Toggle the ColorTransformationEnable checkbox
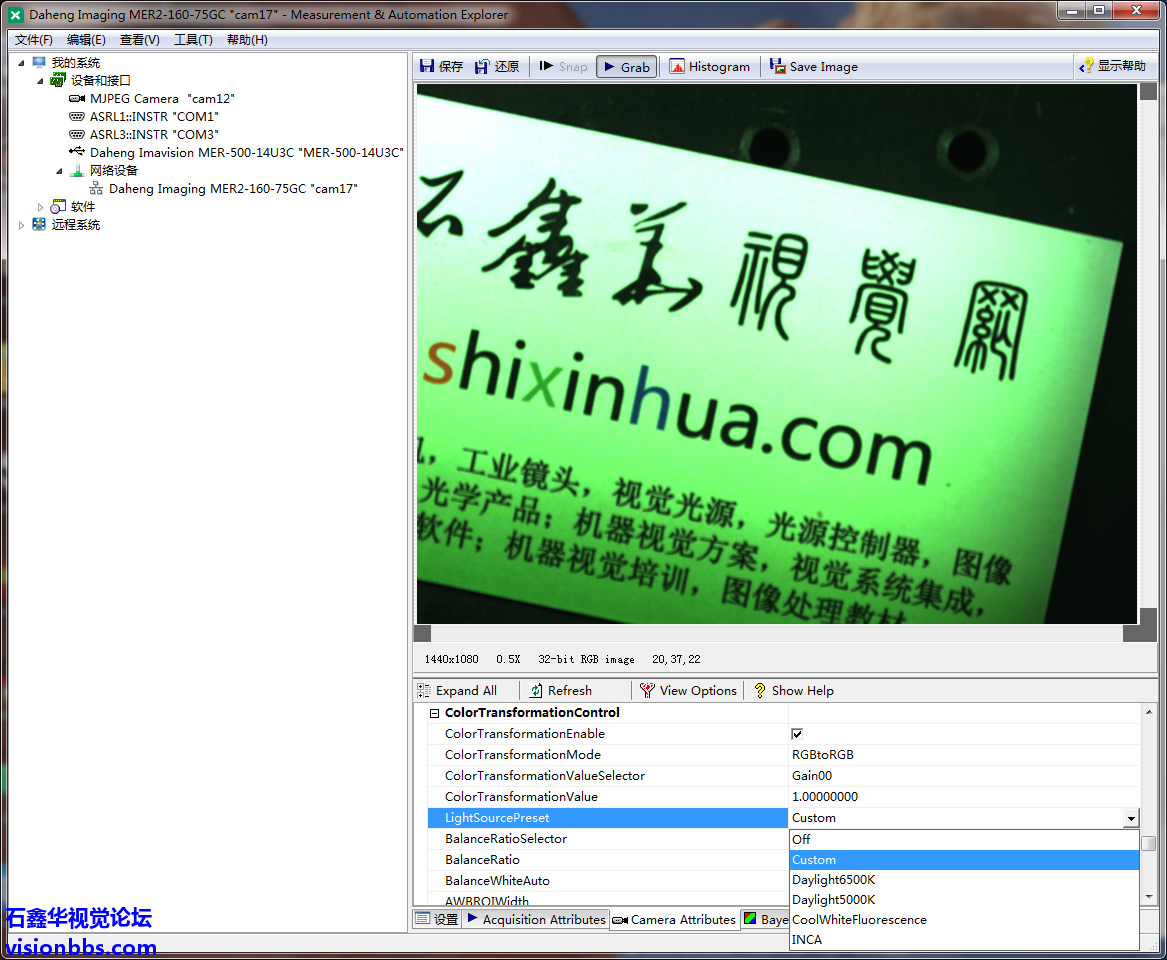 coord(797,734)
